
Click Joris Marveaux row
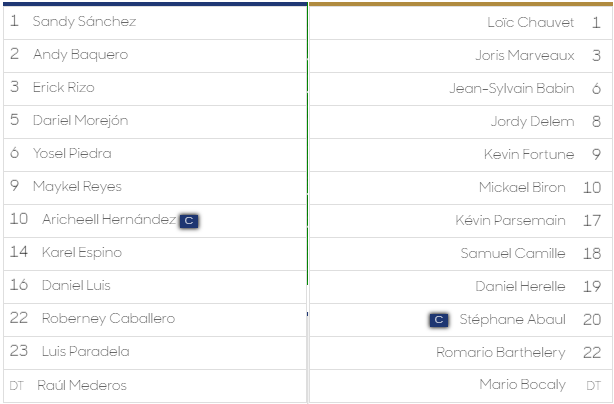[x=461, y=56]
